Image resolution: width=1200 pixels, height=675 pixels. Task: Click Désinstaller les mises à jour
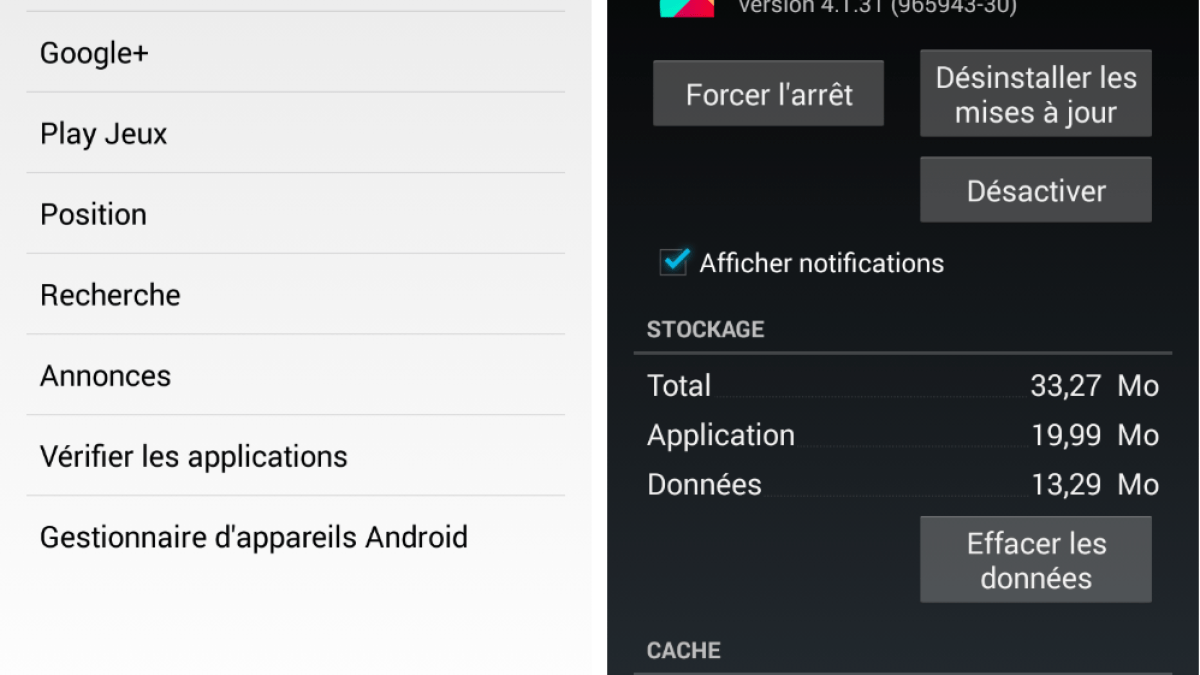coord(1035,95)
